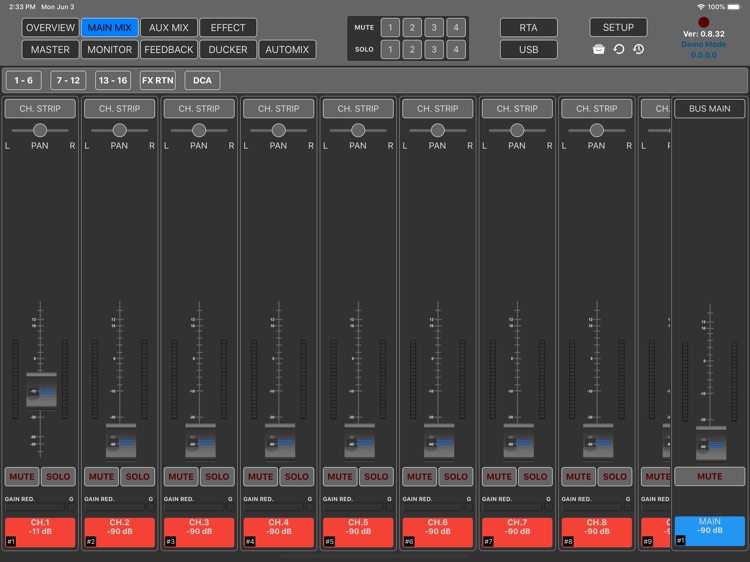Tap the Wi-Fi status icon
This screenshot has width=750, height=562.
[701, 6]
